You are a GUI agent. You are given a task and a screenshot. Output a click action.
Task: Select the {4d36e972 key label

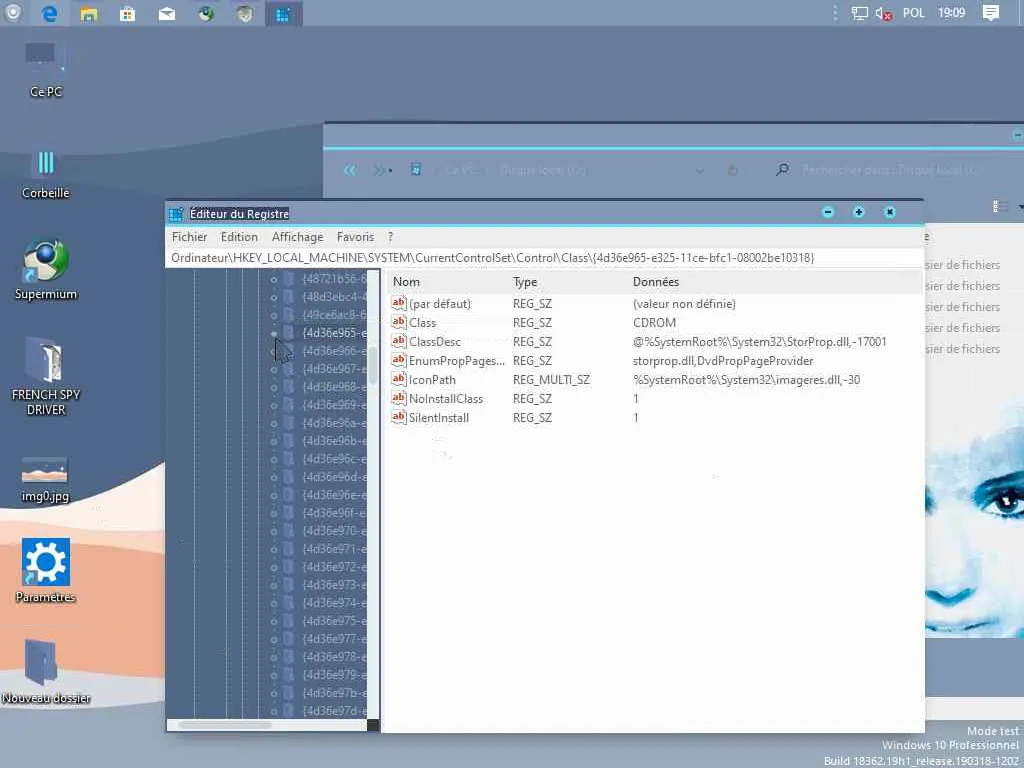[x=334, y=567]
